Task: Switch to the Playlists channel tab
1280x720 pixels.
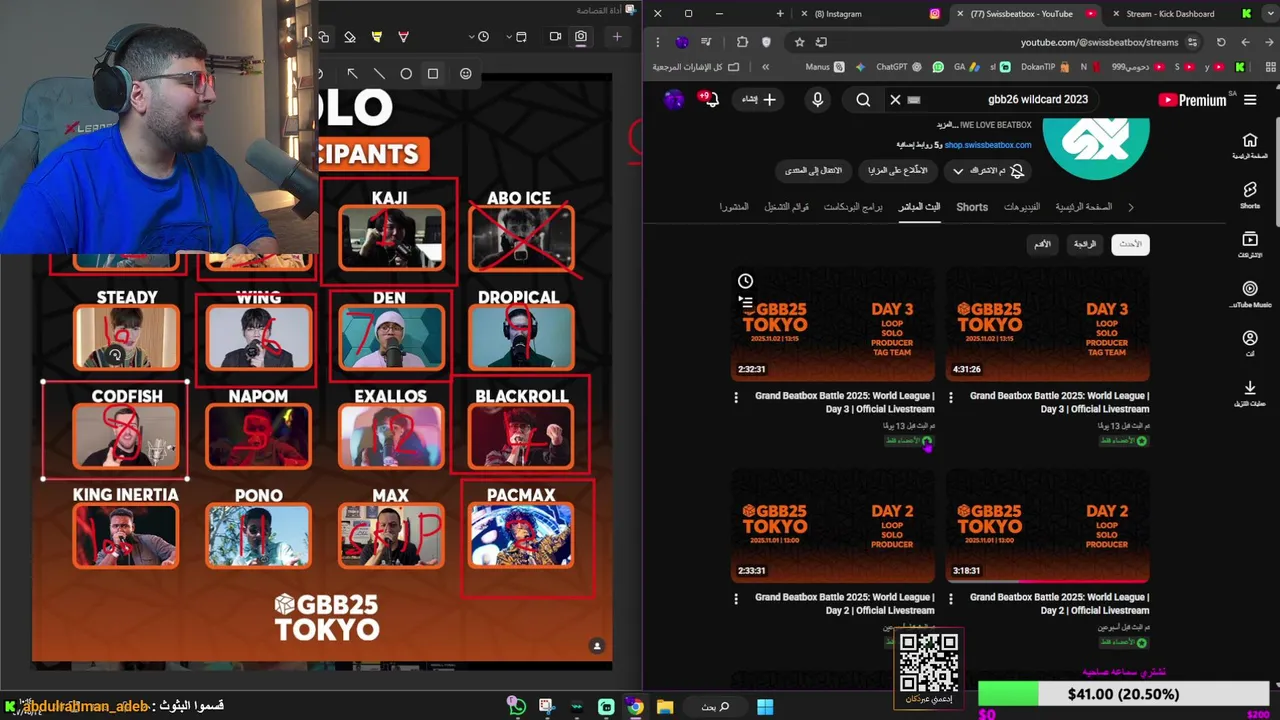Action: tap(787, 207)
